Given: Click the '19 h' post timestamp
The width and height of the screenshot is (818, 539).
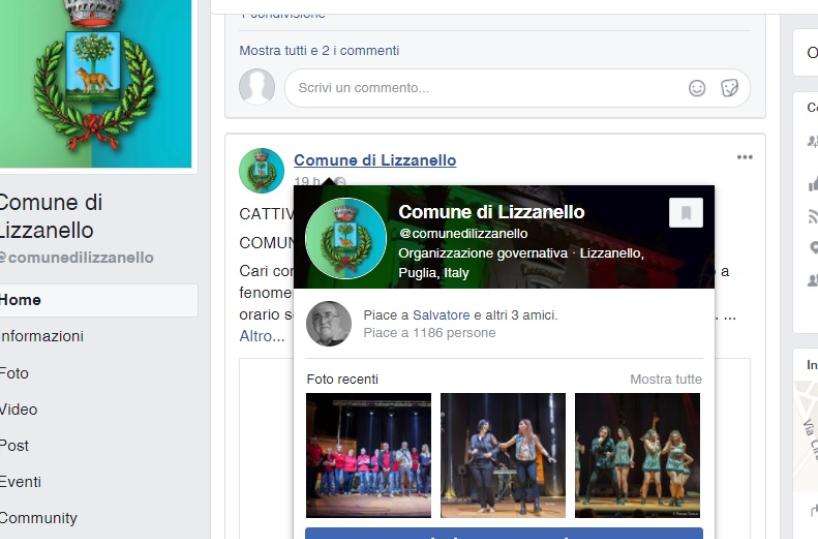Looking at the screenshot, I should [x=307, y=181].
